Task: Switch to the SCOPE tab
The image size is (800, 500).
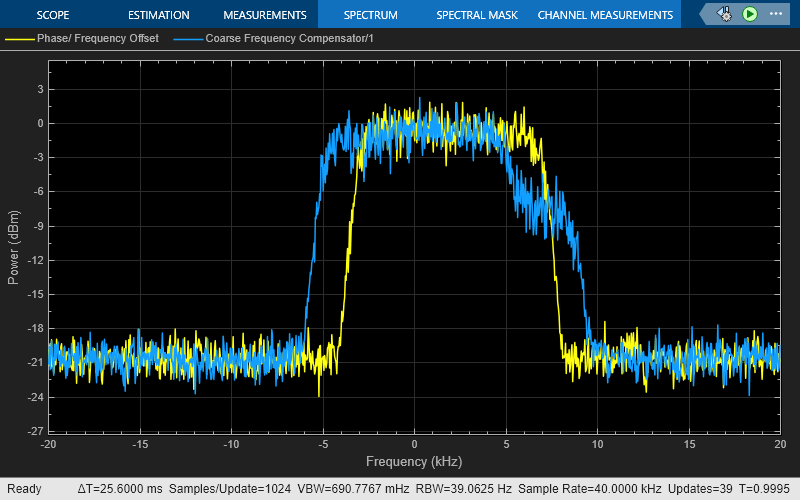Action: [53, 15]
